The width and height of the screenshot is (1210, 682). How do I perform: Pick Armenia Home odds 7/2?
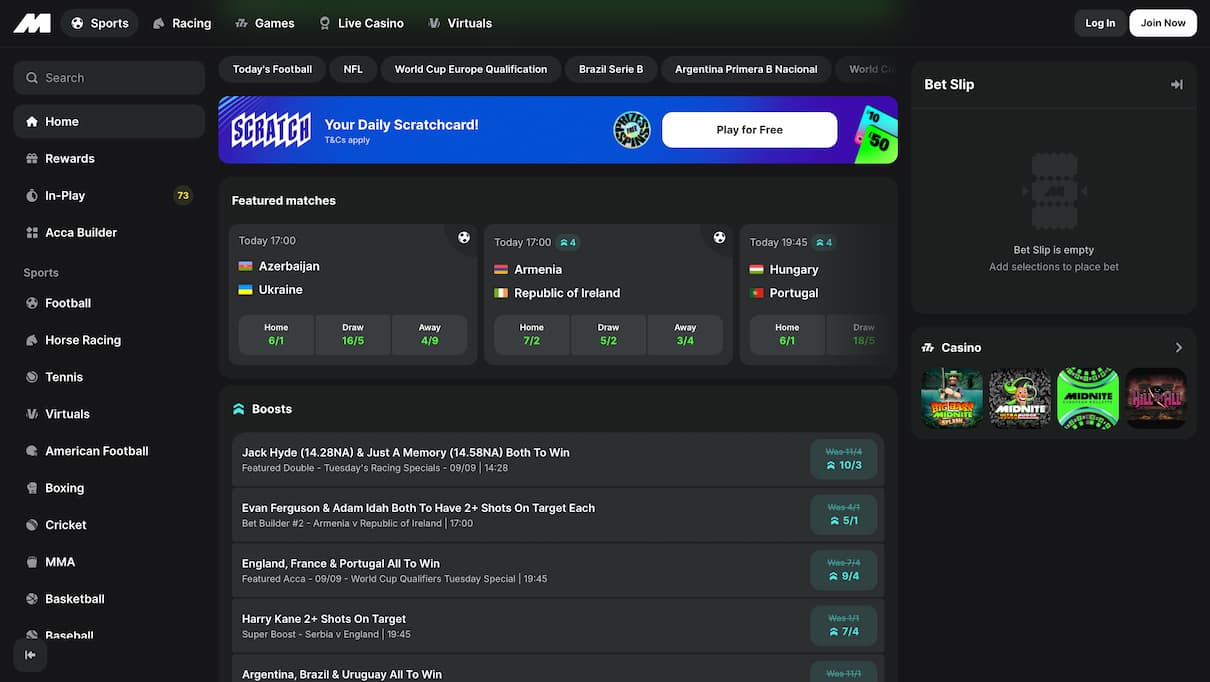point(532,335)
